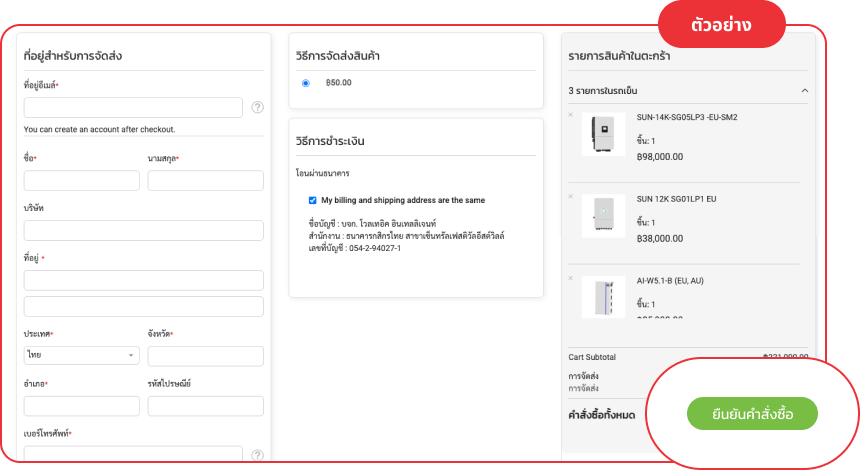Click the ฿38,000.00 price text
The image size is (860, 470).
click(x=660, y=239)
